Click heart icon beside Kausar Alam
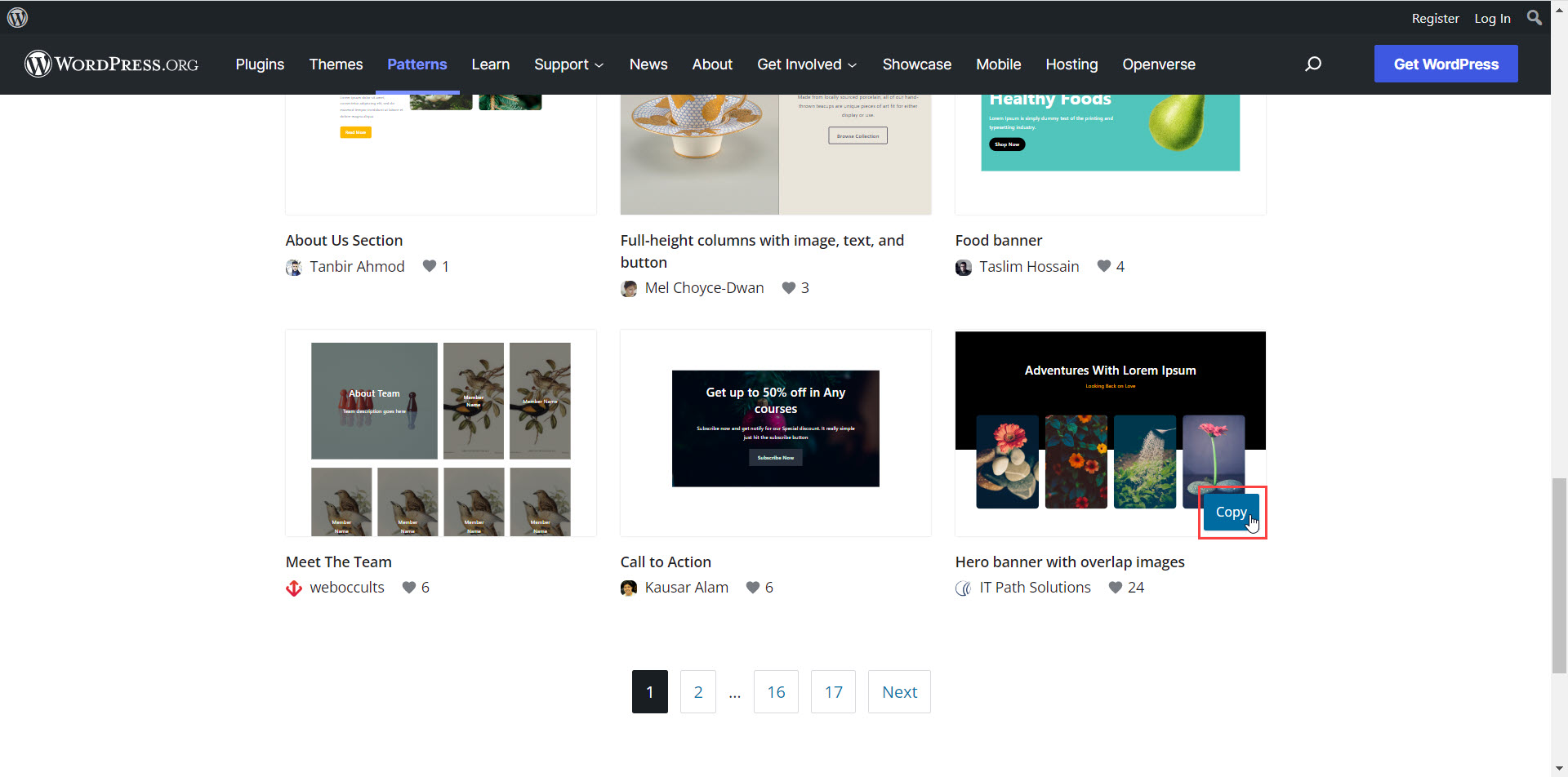This screenshot has height=777, width=1568. click(753, 588)
